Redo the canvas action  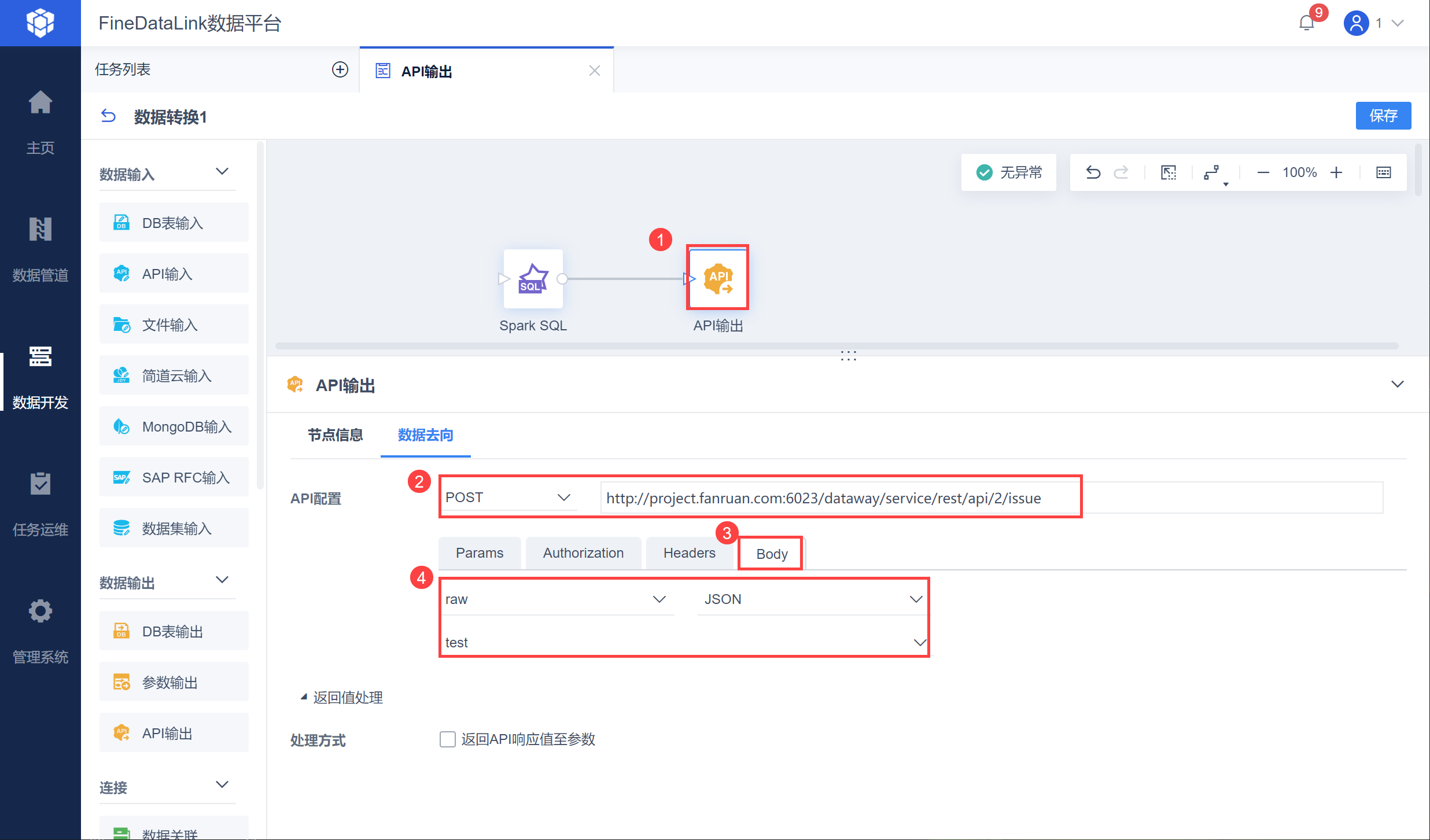1121,172
